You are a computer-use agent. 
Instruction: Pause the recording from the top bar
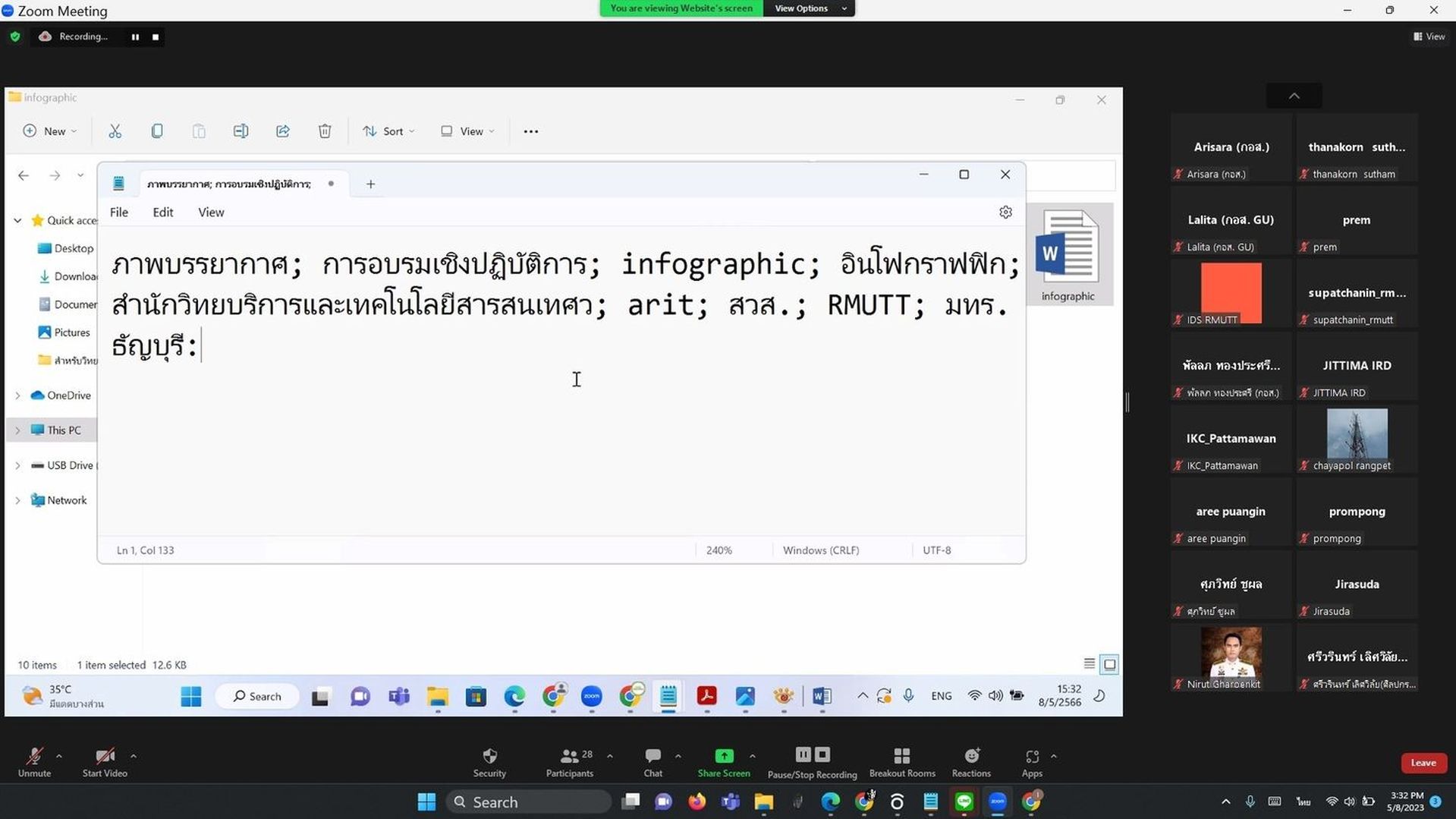click(135, 36)
